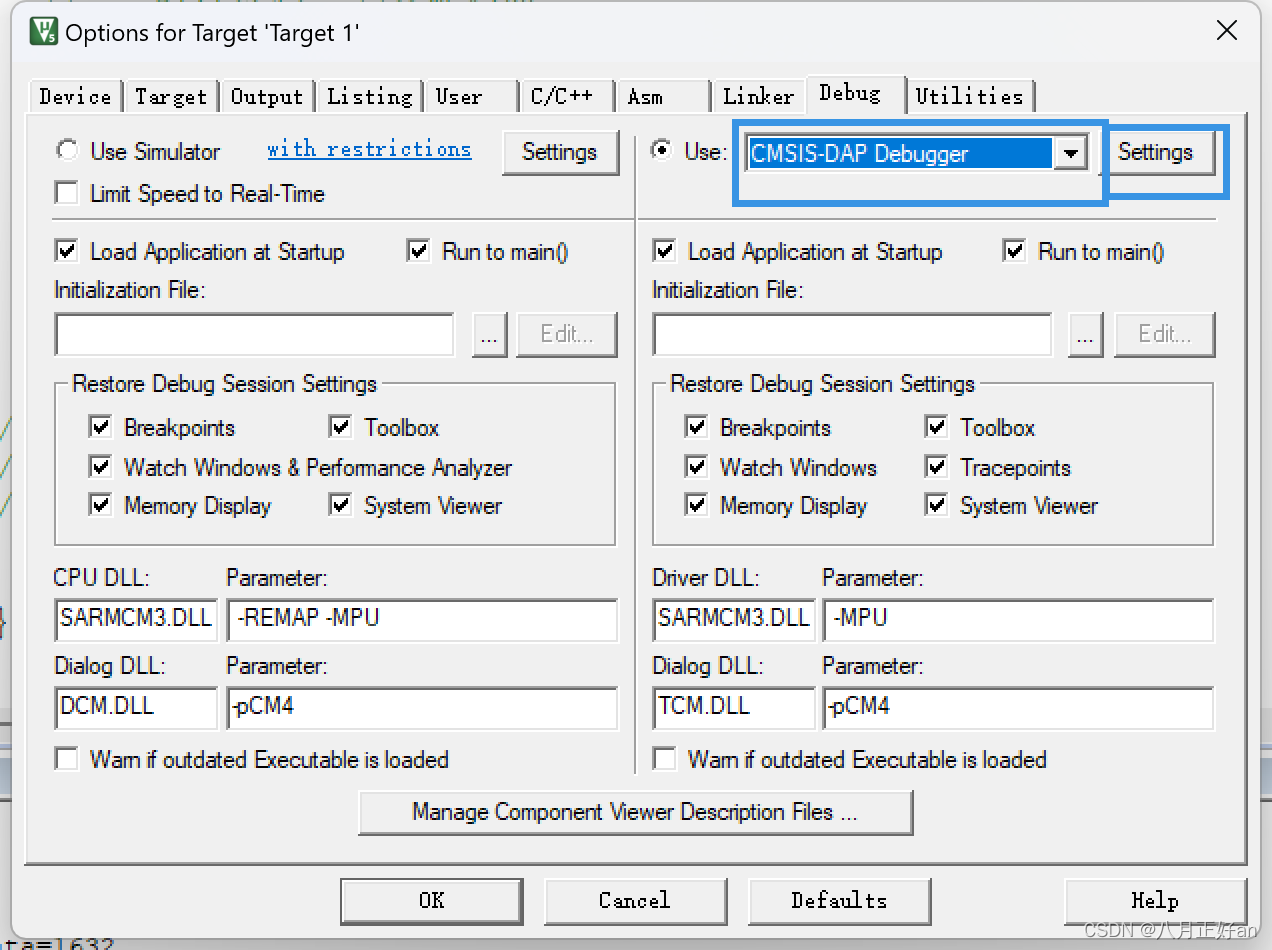Screen dimensions: 1272x950
Task: Select the Use hardware debugger radio button
Action: [x=661, y=151]
